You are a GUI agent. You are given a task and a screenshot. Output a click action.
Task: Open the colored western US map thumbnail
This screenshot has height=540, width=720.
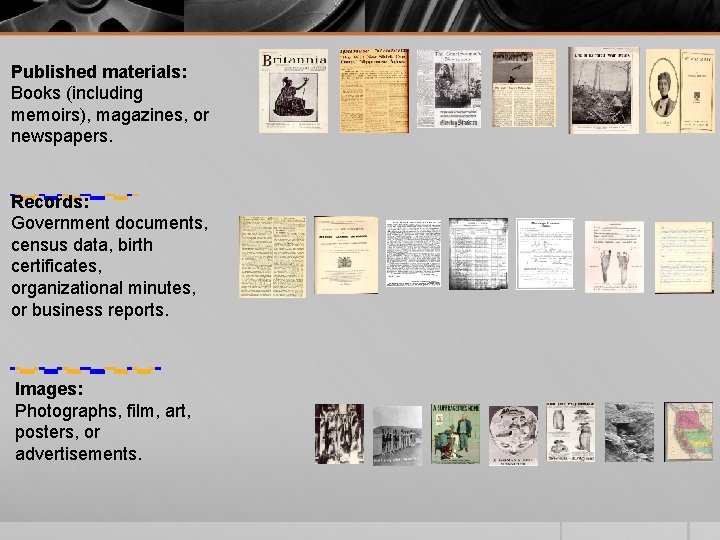pos(688,432)
